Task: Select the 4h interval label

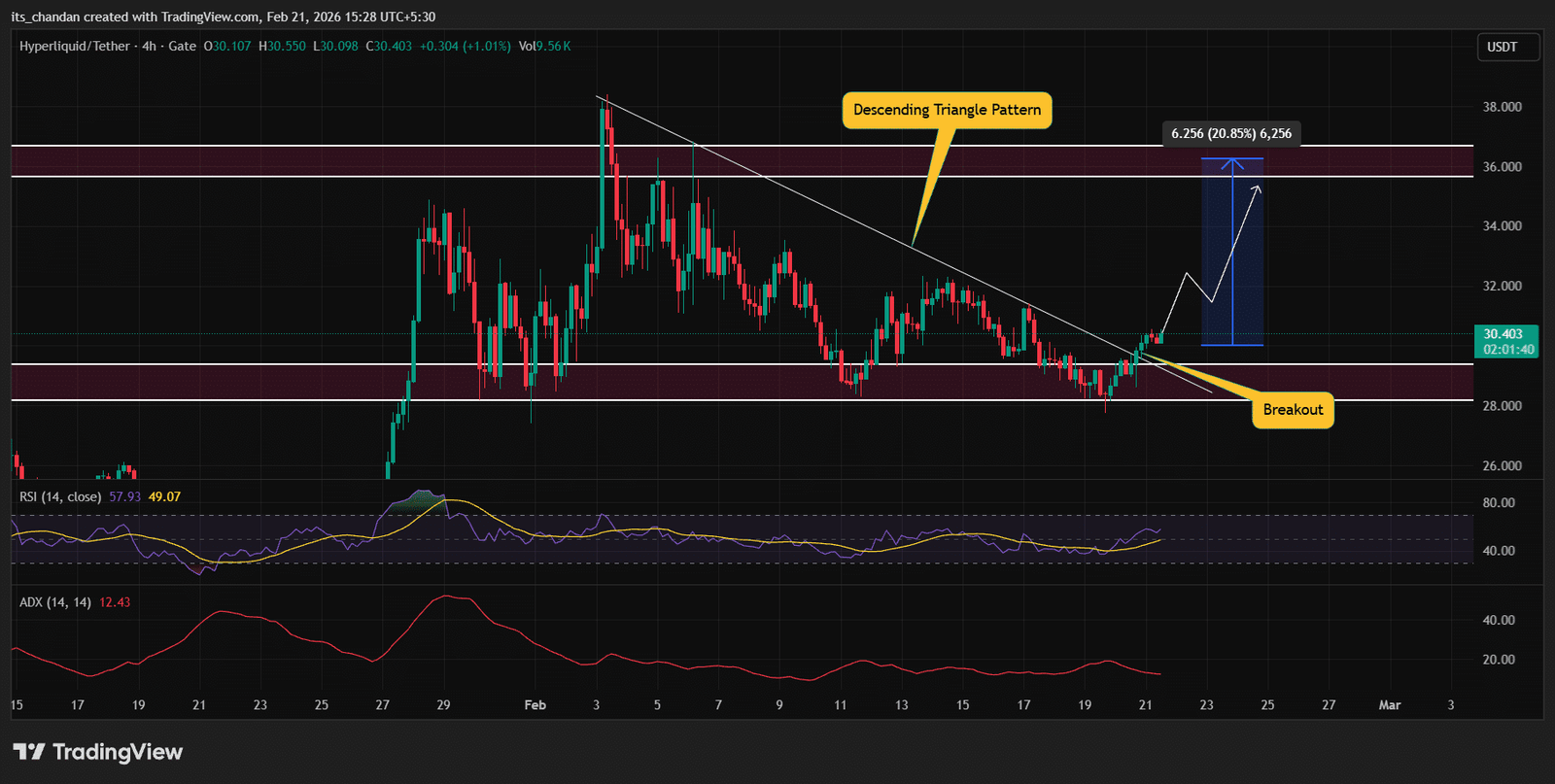Action: click(149, 46)
